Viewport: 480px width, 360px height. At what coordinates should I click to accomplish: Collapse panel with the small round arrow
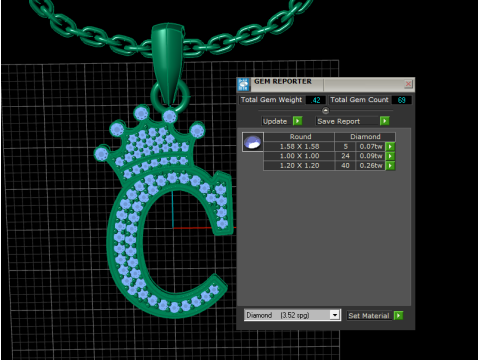(x=325, y=110)
